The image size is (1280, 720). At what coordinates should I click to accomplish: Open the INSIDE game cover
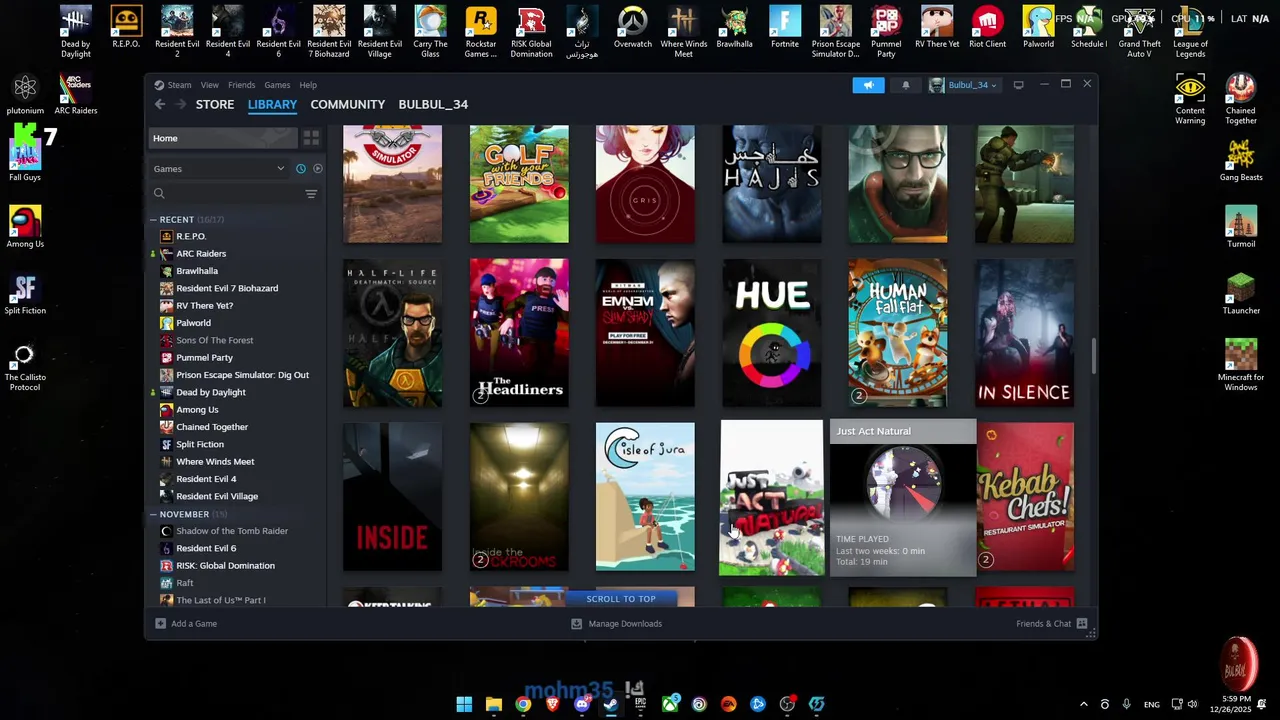pos(392,497)
